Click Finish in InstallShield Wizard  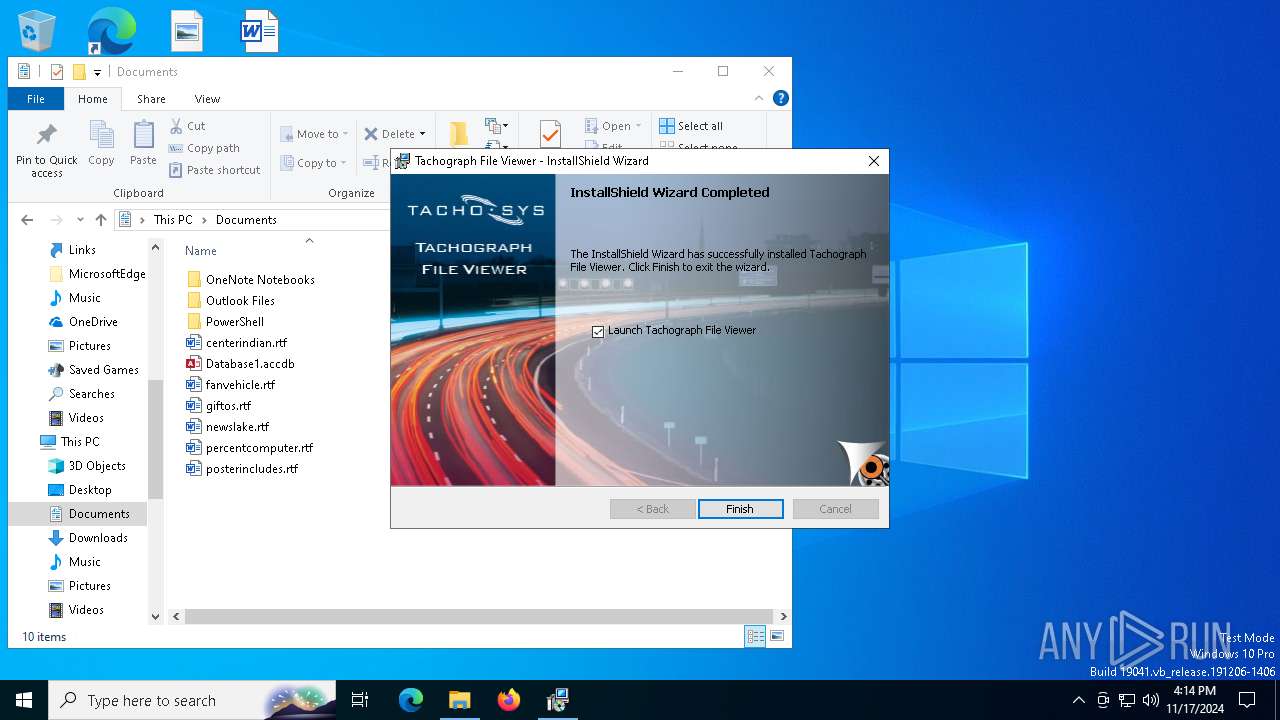740,509
